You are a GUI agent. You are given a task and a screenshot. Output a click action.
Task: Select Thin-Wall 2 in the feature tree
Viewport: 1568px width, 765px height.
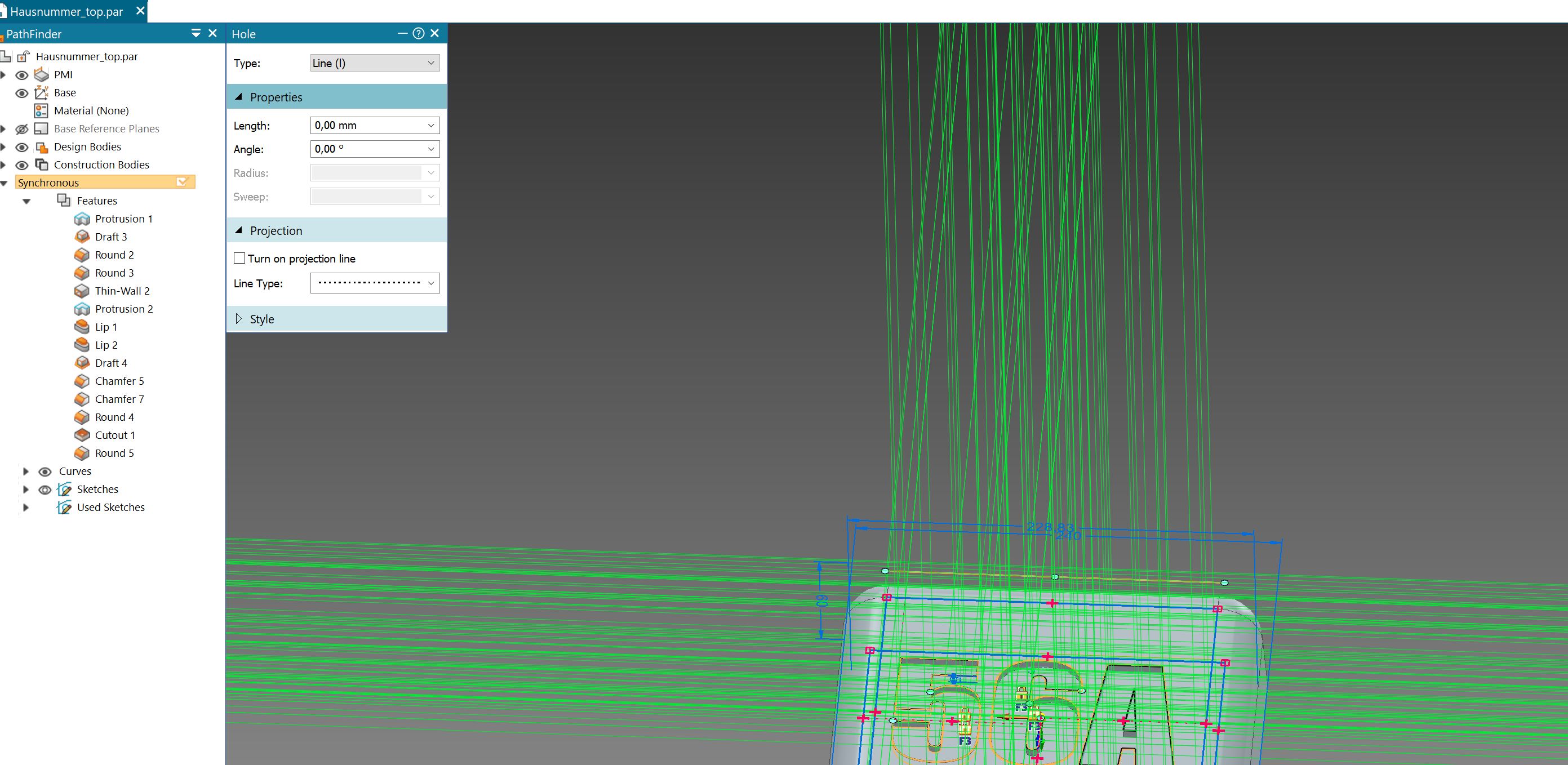[122, 291]
